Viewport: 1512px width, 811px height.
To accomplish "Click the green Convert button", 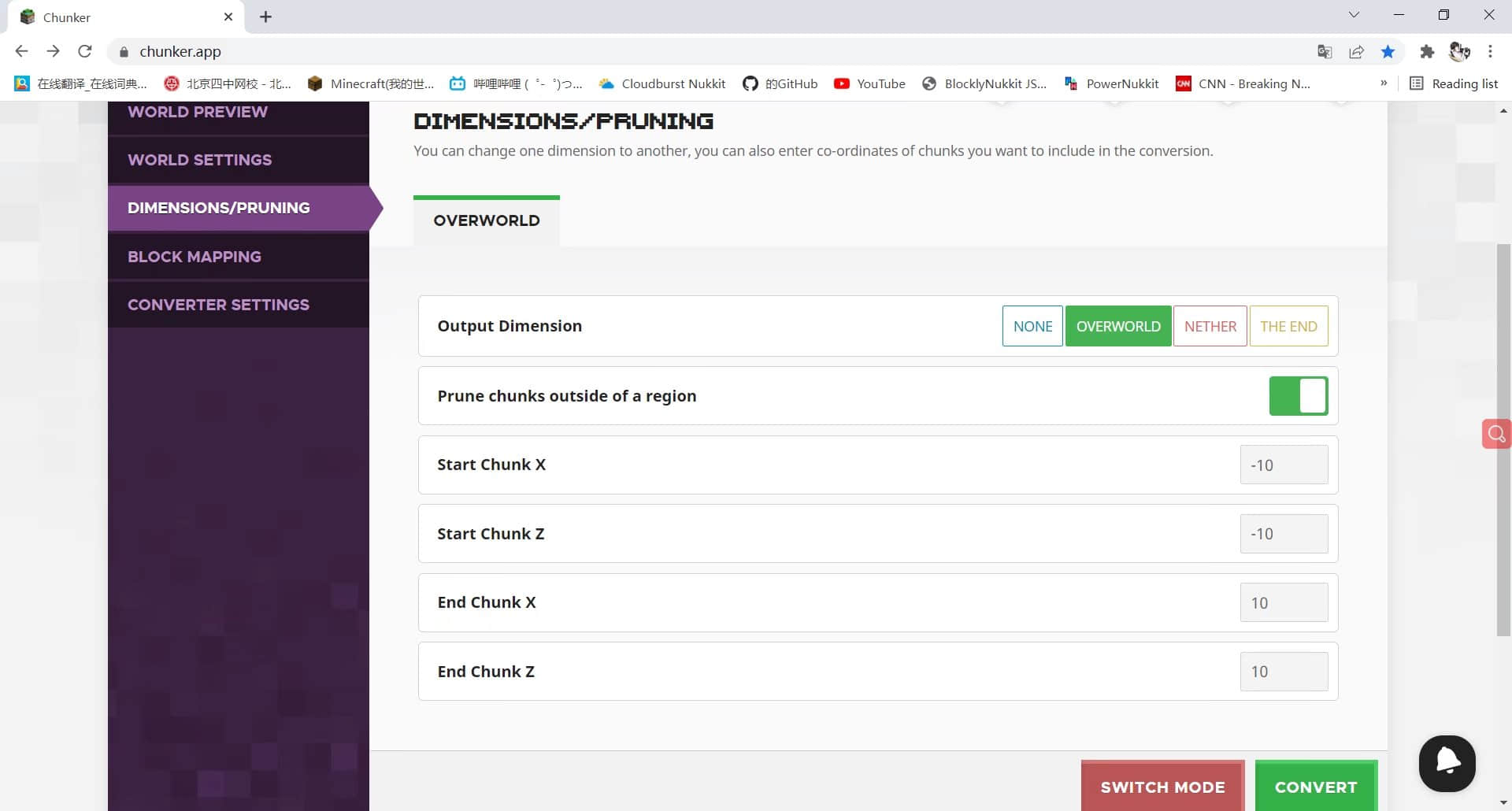I will [x=1316, y=786].
